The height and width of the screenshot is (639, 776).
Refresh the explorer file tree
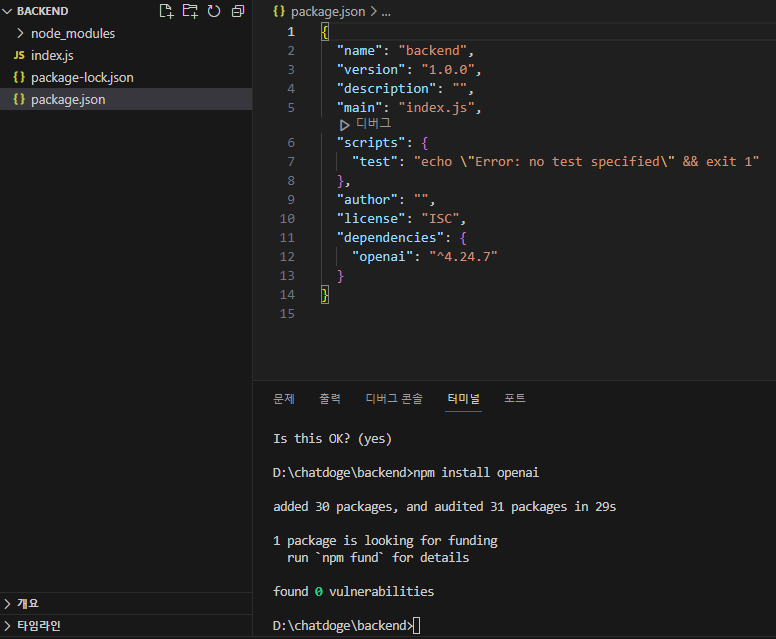(214, 11)
